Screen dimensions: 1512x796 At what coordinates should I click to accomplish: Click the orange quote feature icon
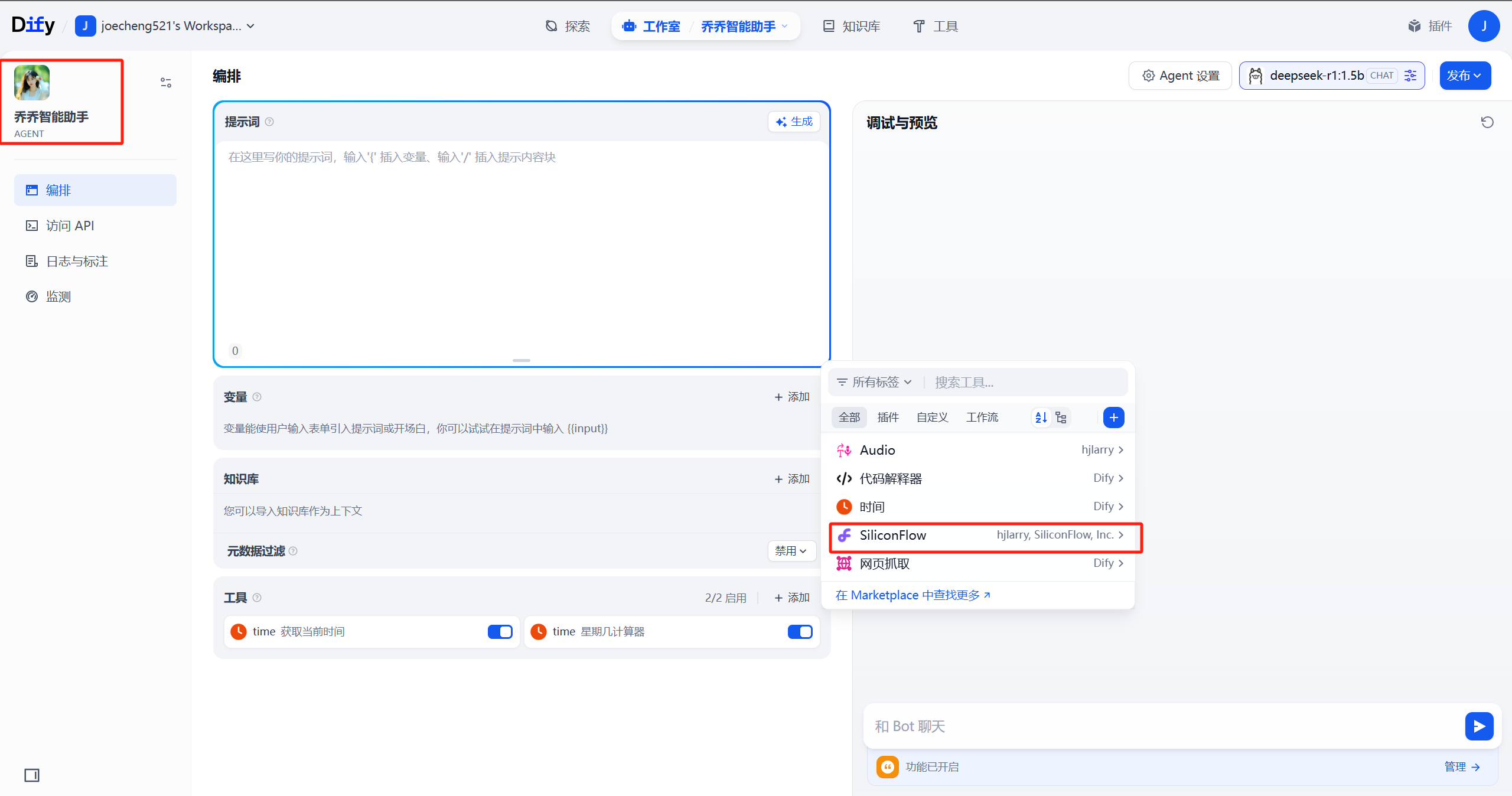[887, 766]
